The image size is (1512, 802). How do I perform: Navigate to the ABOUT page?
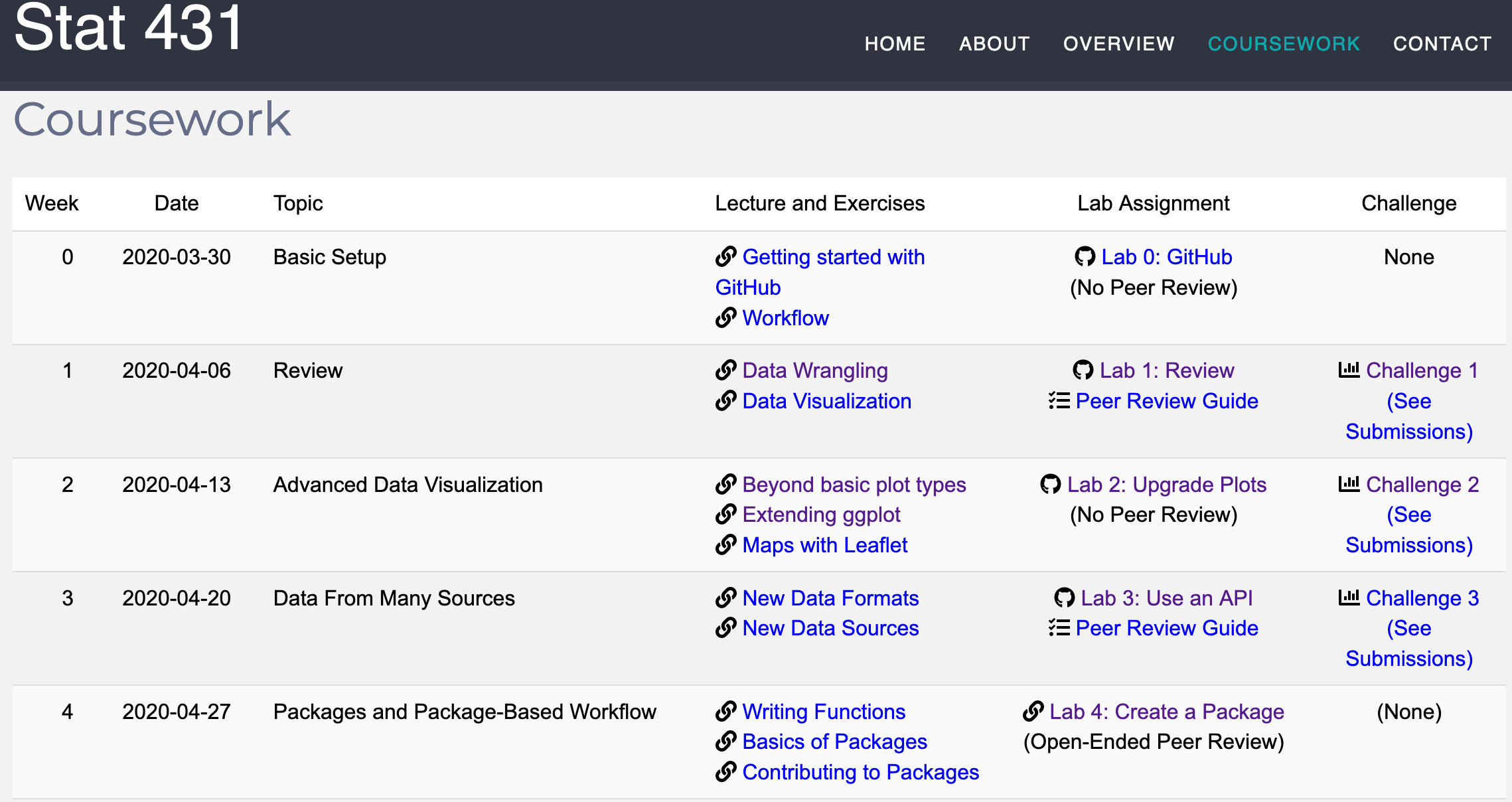(994, 42)
